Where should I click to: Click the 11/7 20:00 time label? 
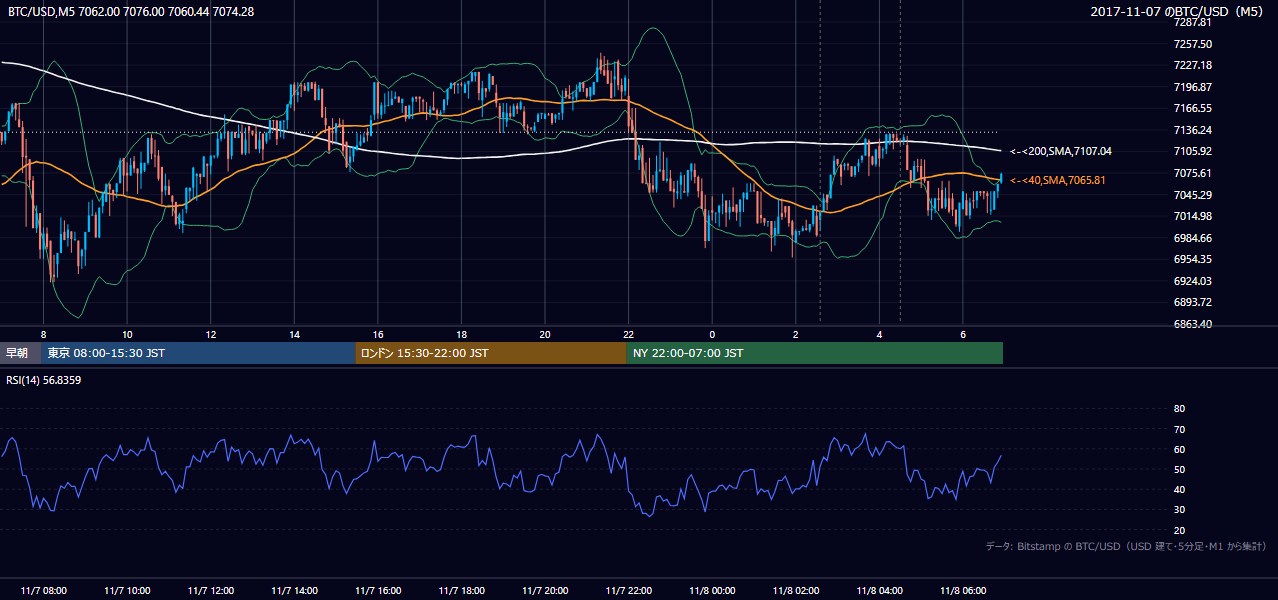544,591
